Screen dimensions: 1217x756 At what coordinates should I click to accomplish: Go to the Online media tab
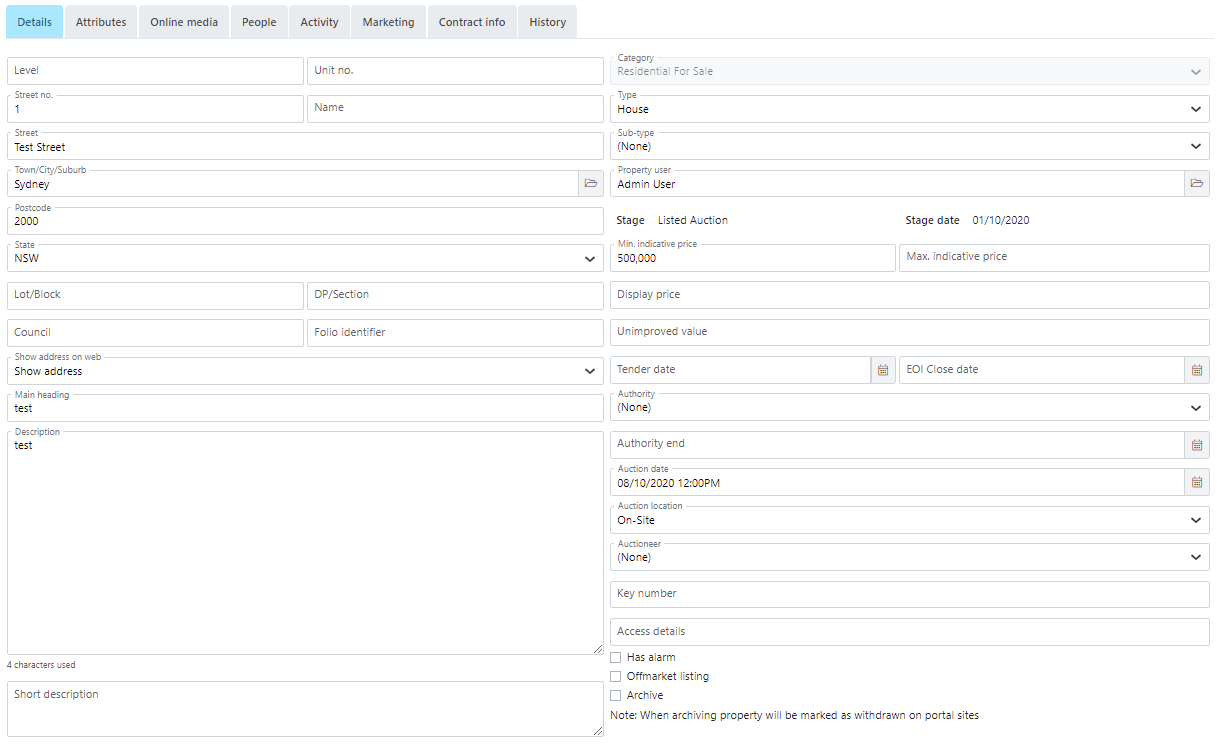tap(184, 22)
